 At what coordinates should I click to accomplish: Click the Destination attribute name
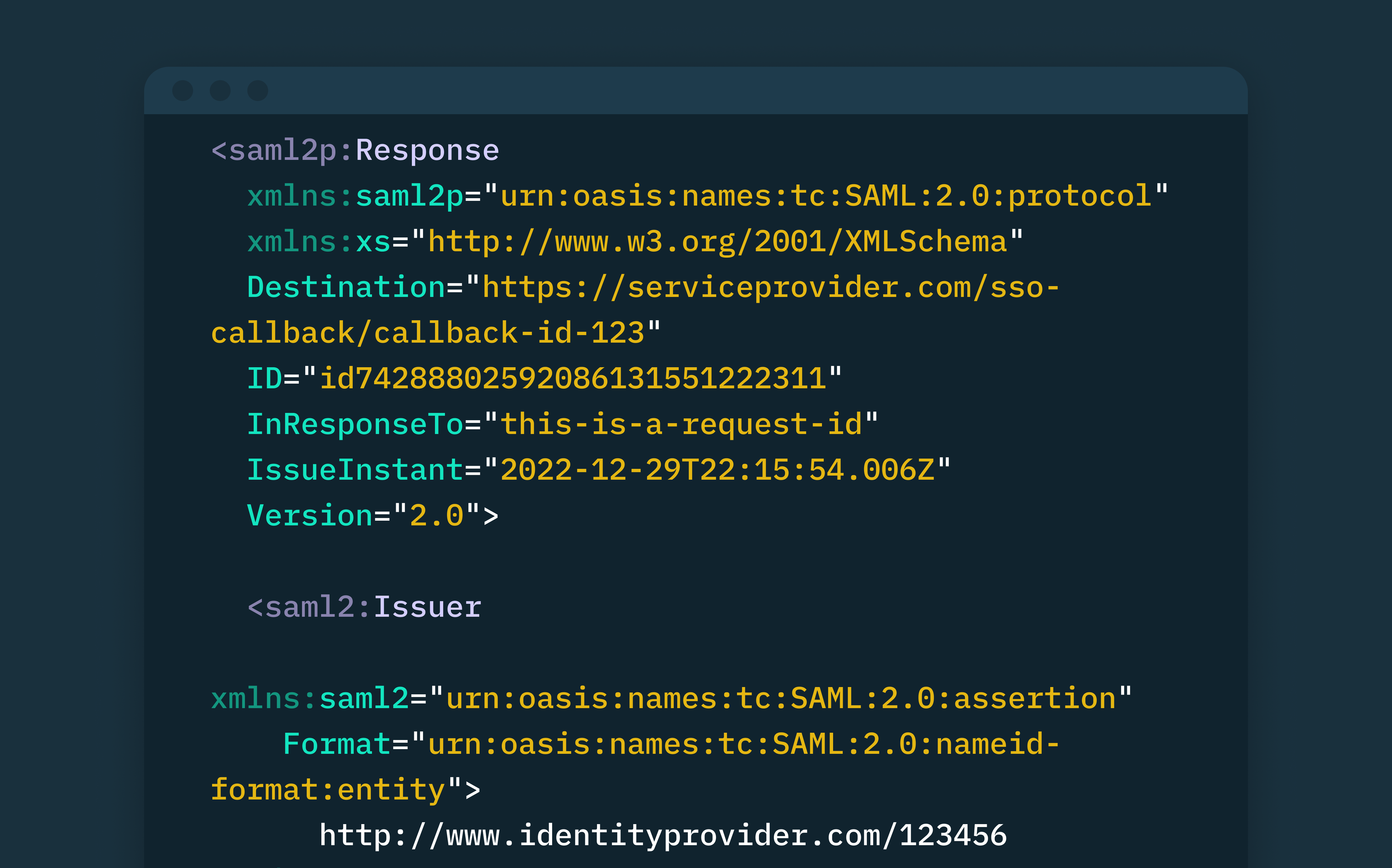tap(345, 287)
